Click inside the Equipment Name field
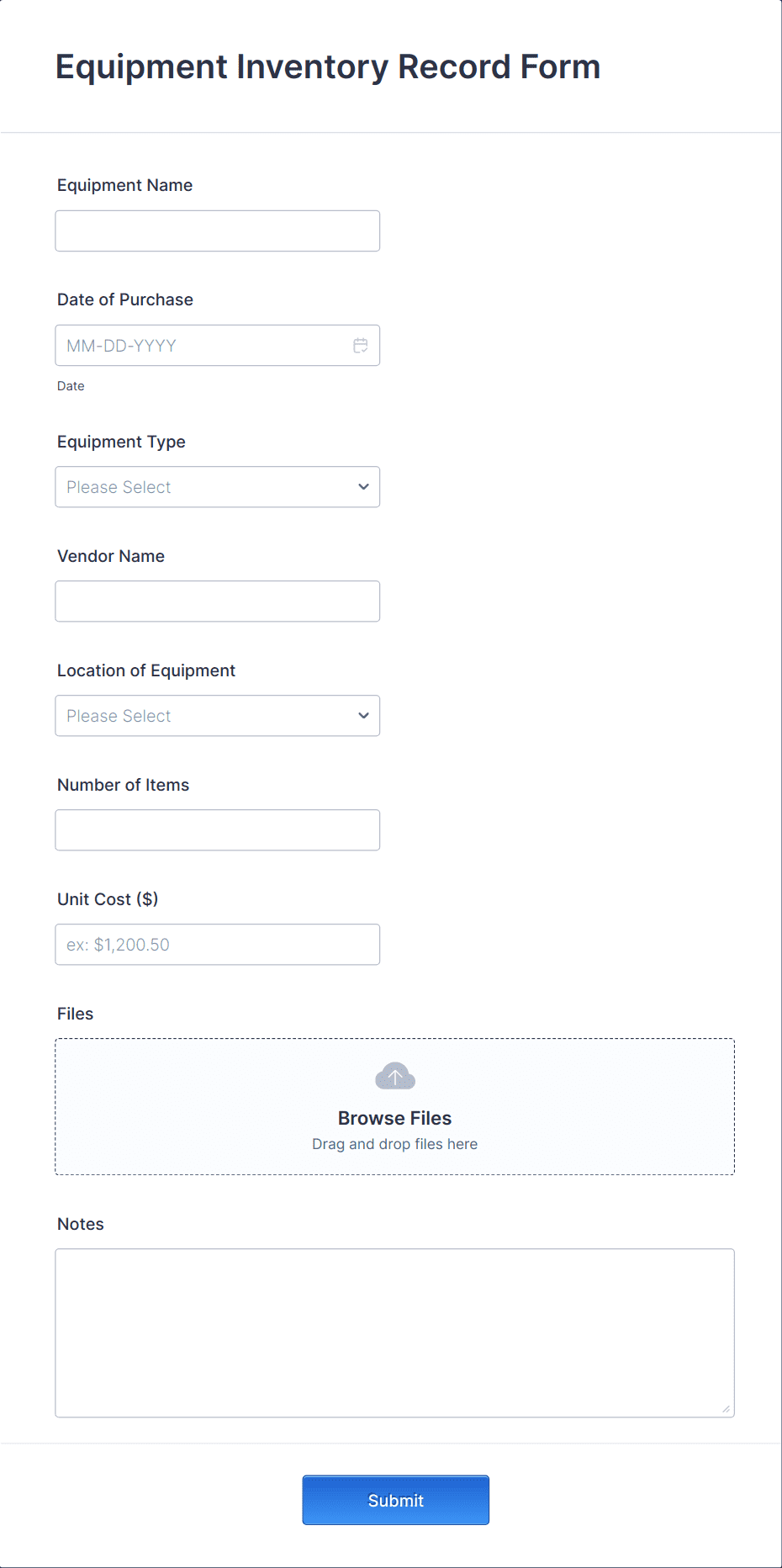This screenshot has height=1568, width=782. tap(217, 230)
